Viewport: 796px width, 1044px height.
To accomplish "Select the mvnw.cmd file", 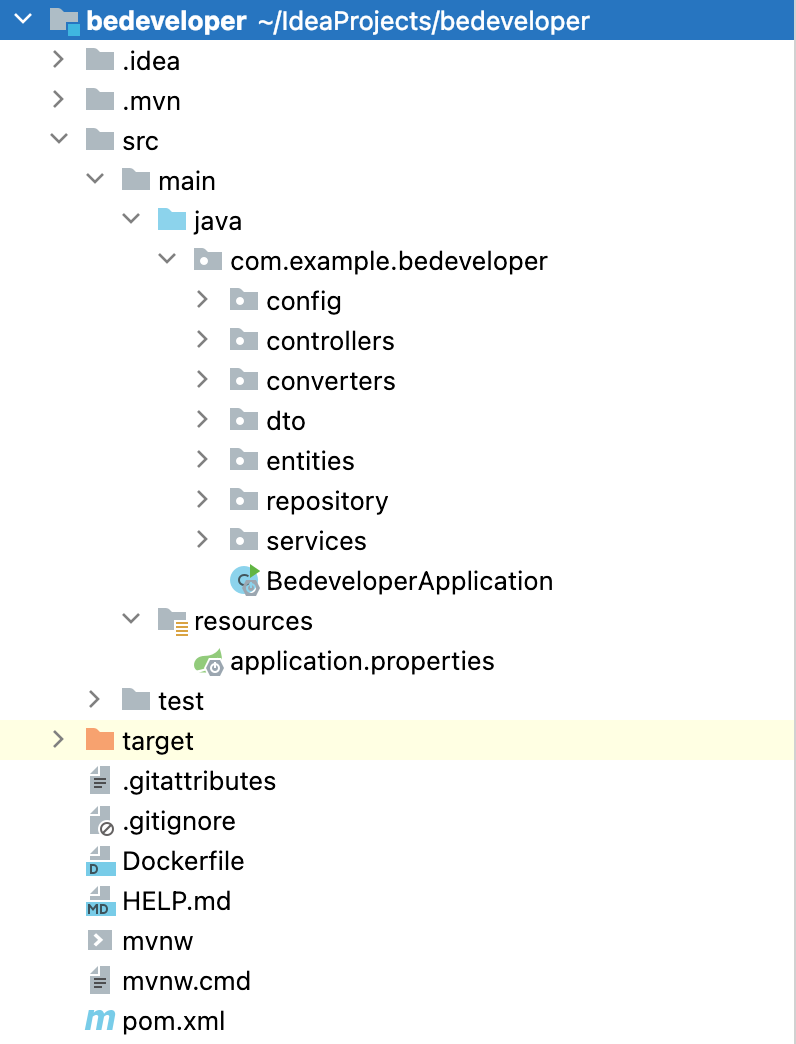I will pyautogui.click(x=186, y=981).
